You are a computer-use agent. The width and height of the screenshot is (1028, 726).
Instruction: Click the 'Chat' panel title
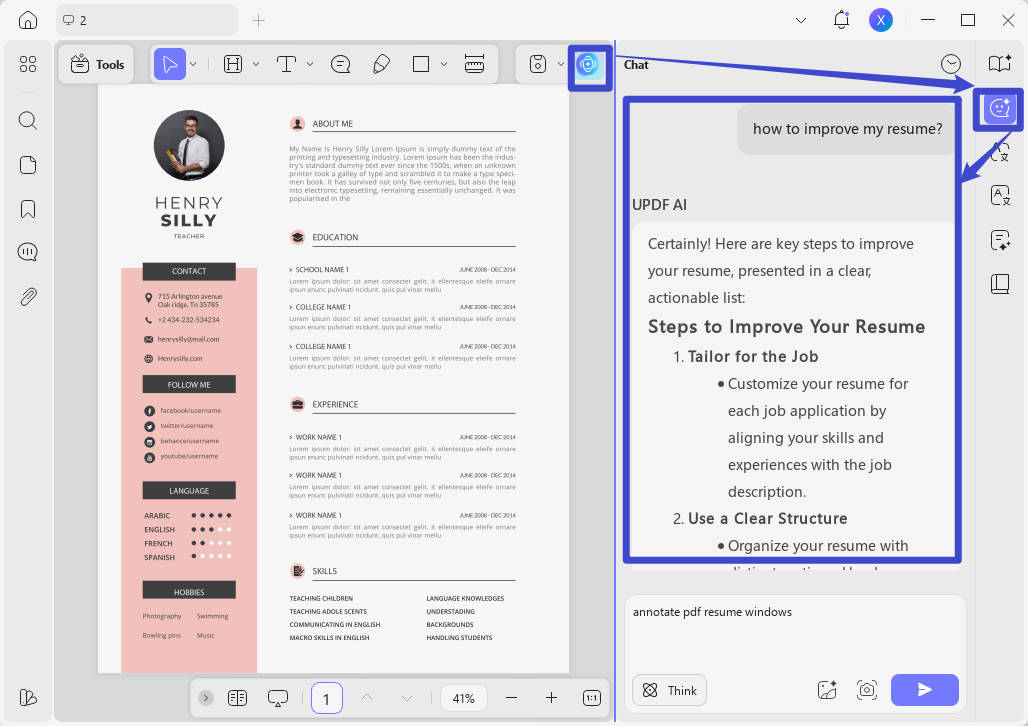point(636,64)
